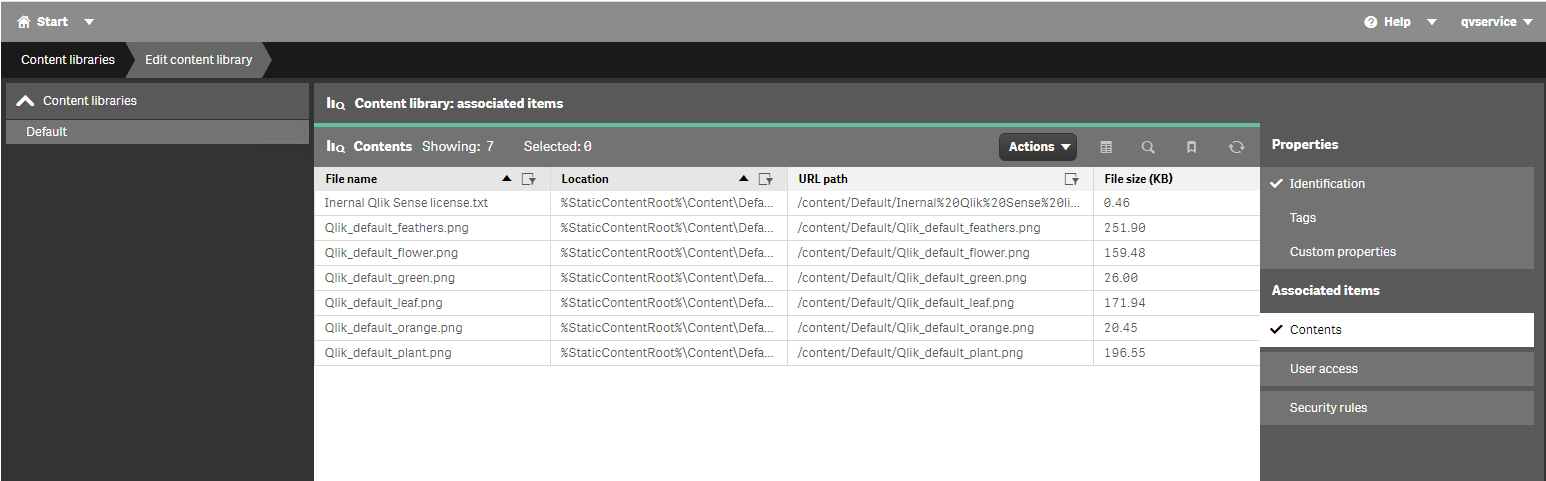
Task: Click the search magnifier icon
Action: [1148, 147]
